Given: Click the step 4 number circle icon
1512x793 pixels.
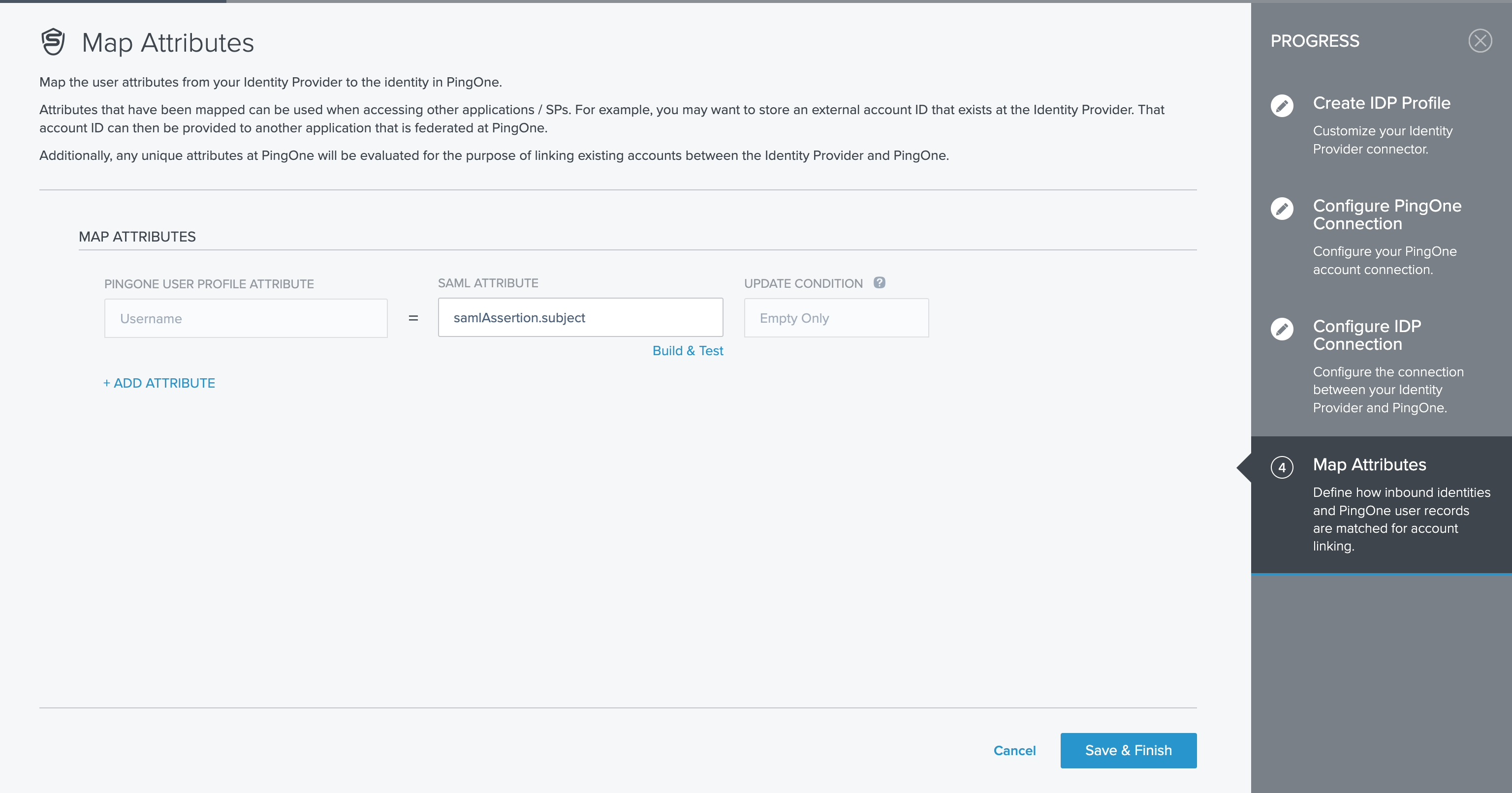Looking at the screenshot, I should pyautogui.click(x=1283, y=468).
